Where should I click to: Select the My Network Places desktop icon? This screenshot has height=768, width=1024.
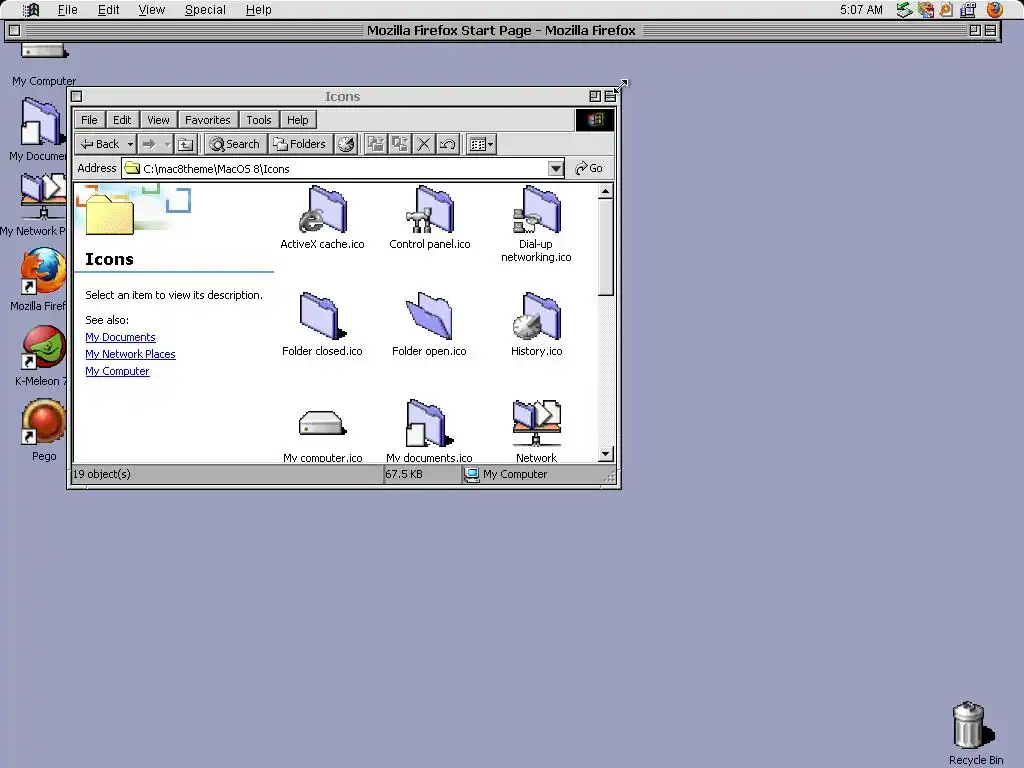pyautogui.click(x=43, y=196)
